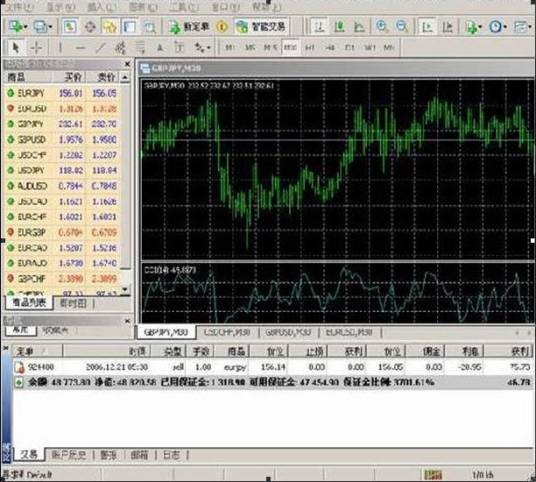Draw a vertical line tool
The image size is (536, 482).
point(60,48)
